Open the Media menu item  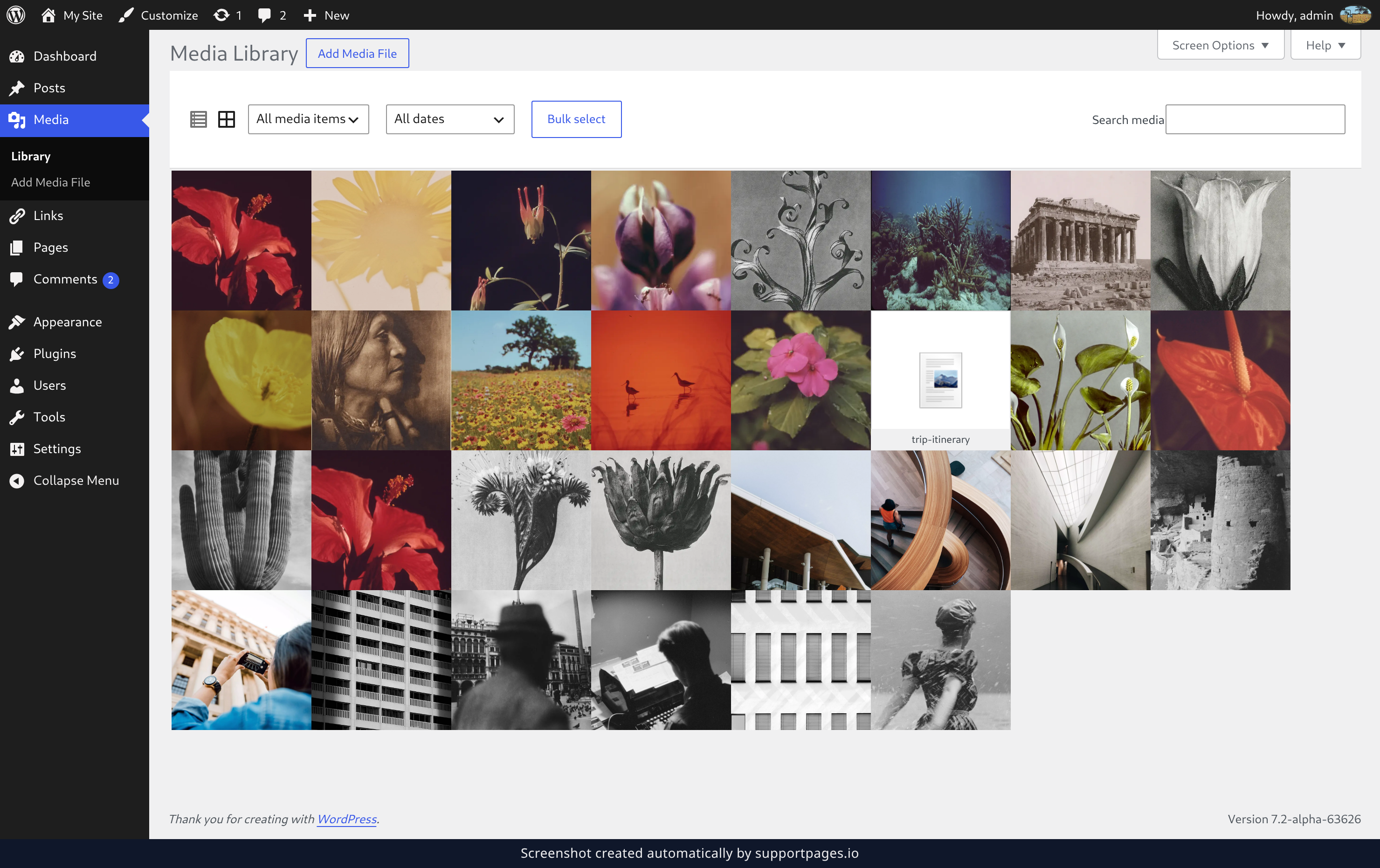75,120
